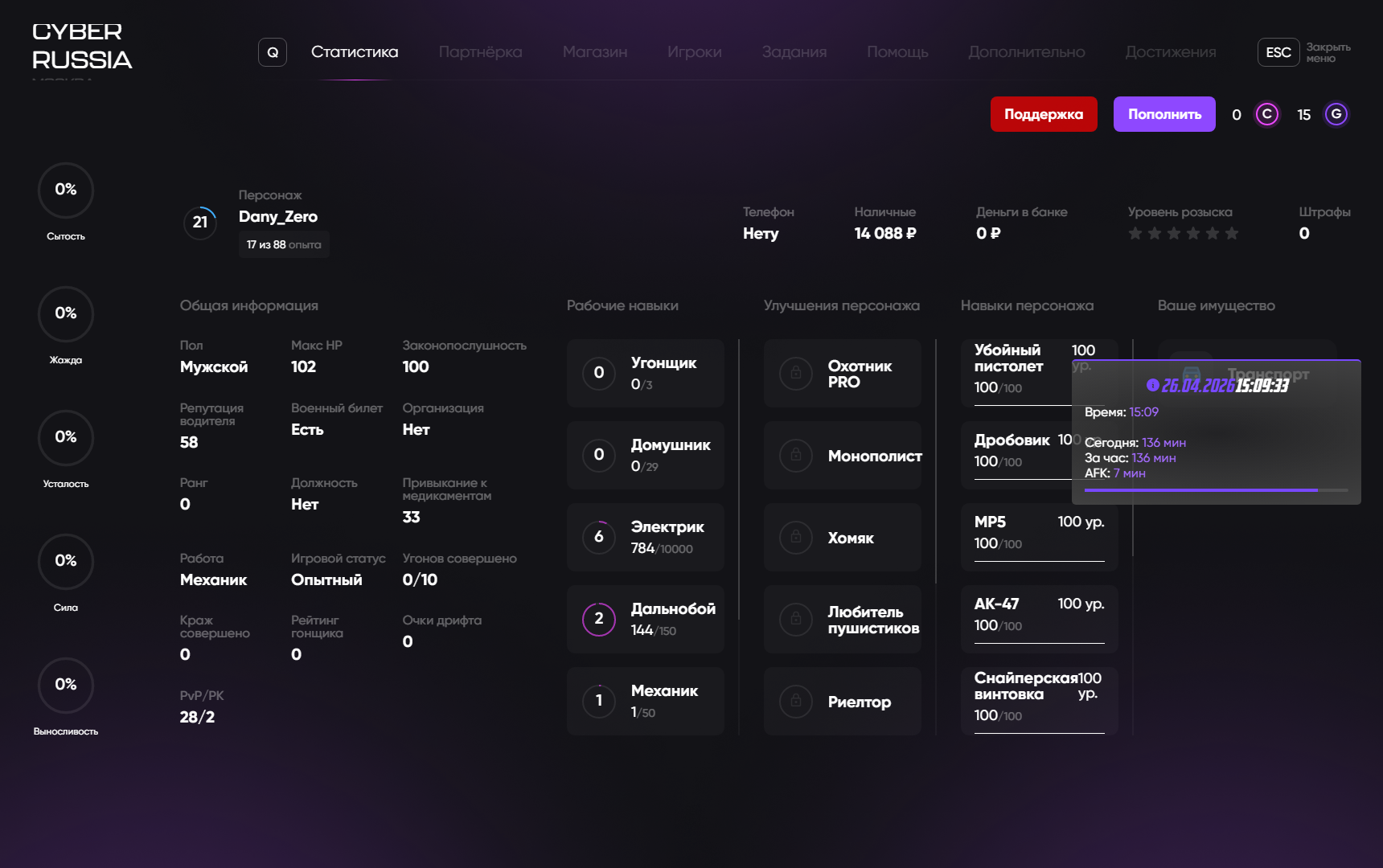Click the MP5 skill progress bar

(1040, 561)
